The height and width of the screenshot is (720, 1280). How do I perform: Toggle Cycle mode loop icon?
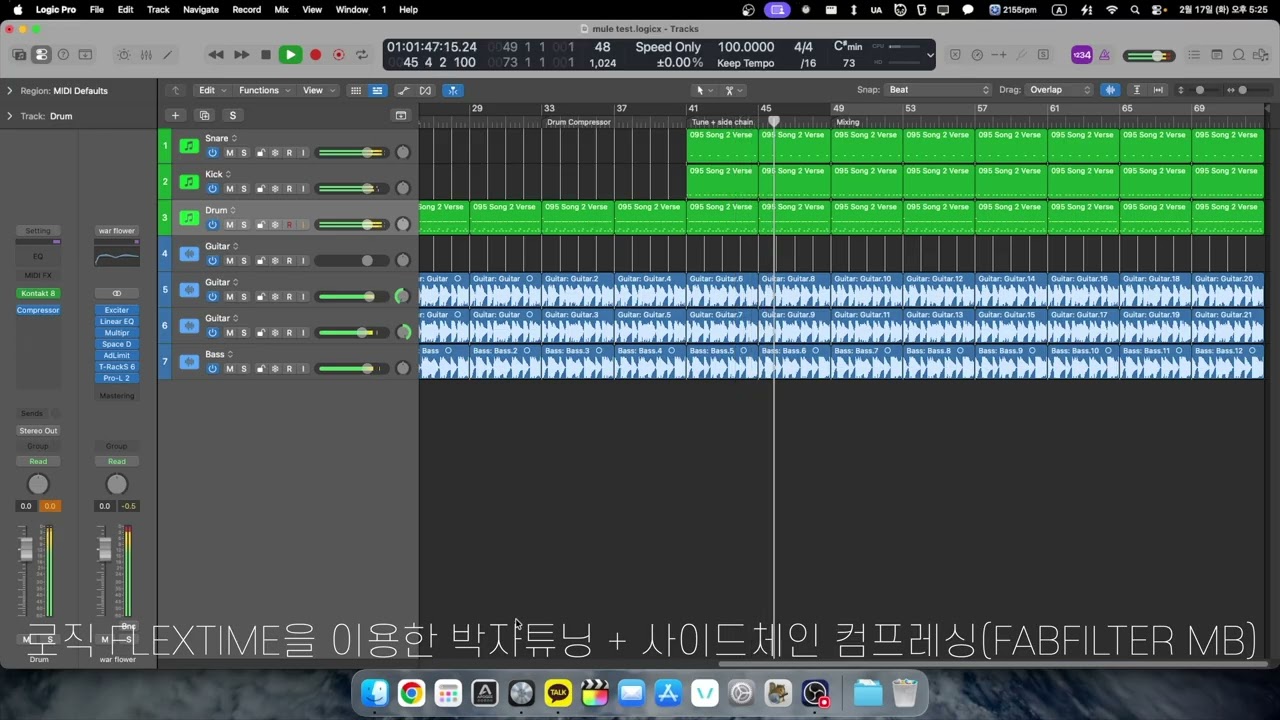coord(362,55)
